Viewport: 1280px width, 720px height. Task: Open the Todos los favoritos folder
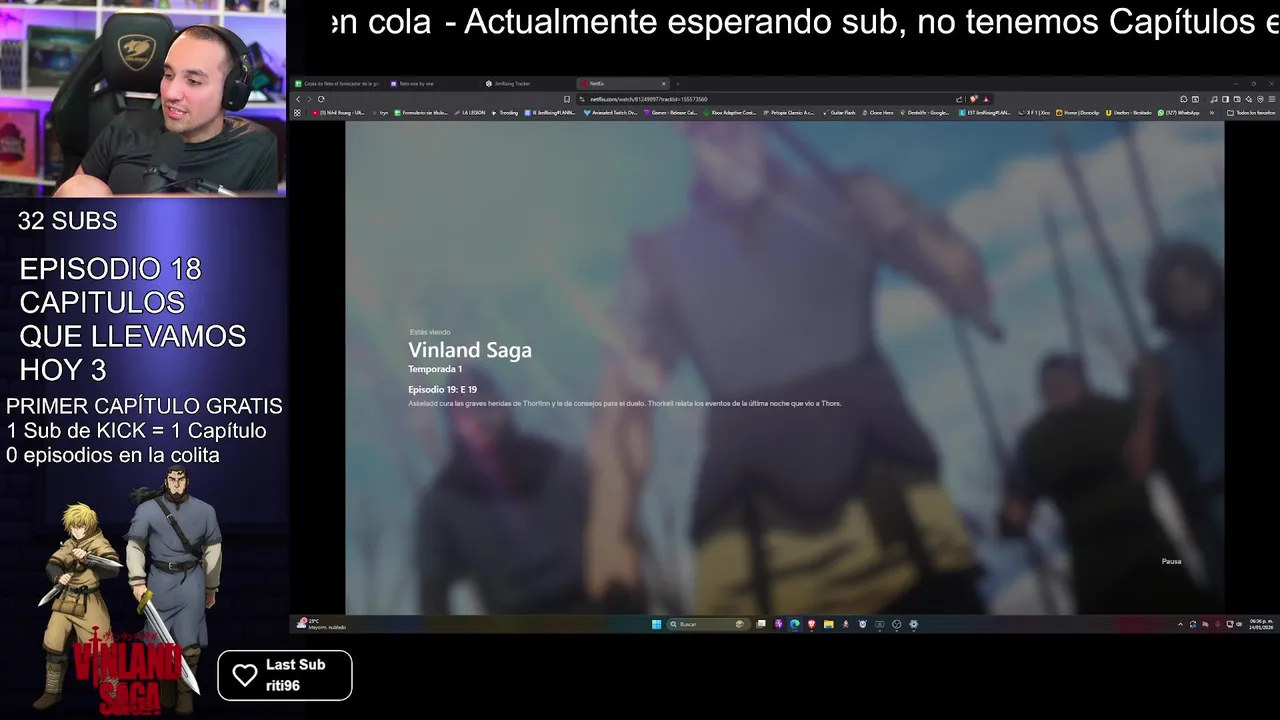tap(1251, 113)
